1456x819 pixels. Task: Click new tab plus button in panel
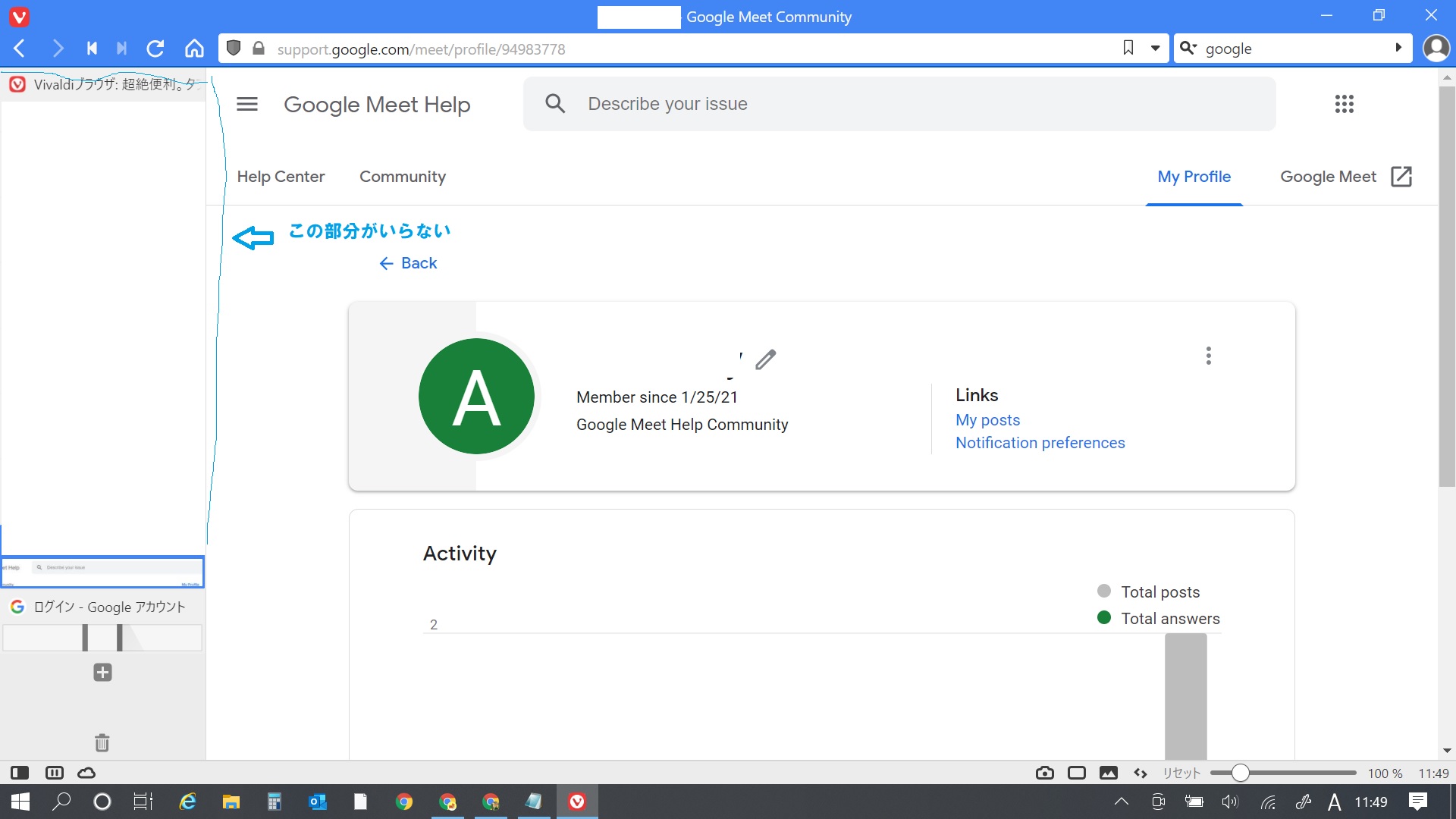tap(102, 672)
